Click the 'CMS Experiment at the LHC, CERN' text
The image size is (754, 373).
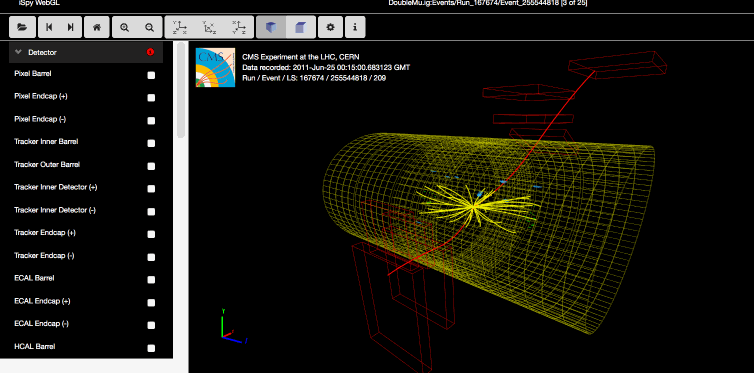point(301,56)
